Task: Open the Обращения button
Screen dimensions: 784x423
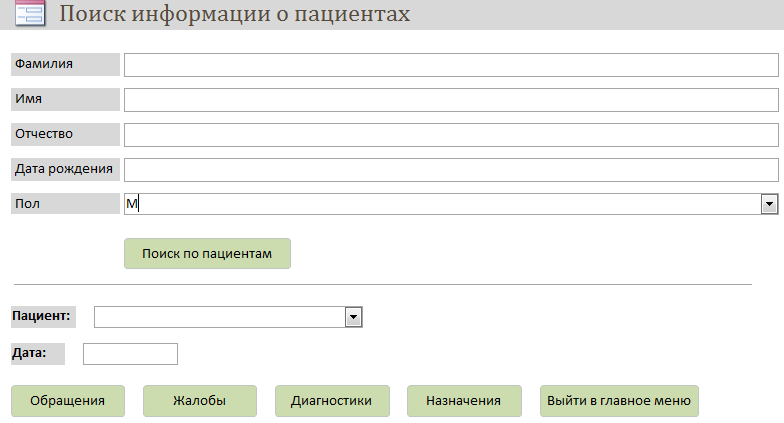Action: pyautogui.click(x=68, y=401)
